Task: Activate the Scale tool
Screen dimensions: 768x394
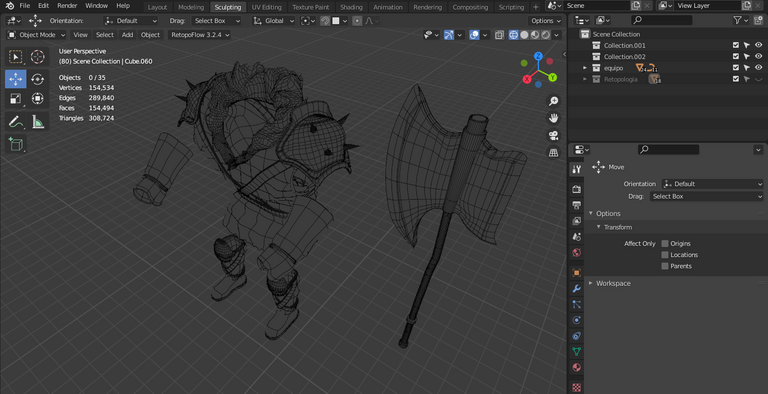Action: (x=16, y=99)
